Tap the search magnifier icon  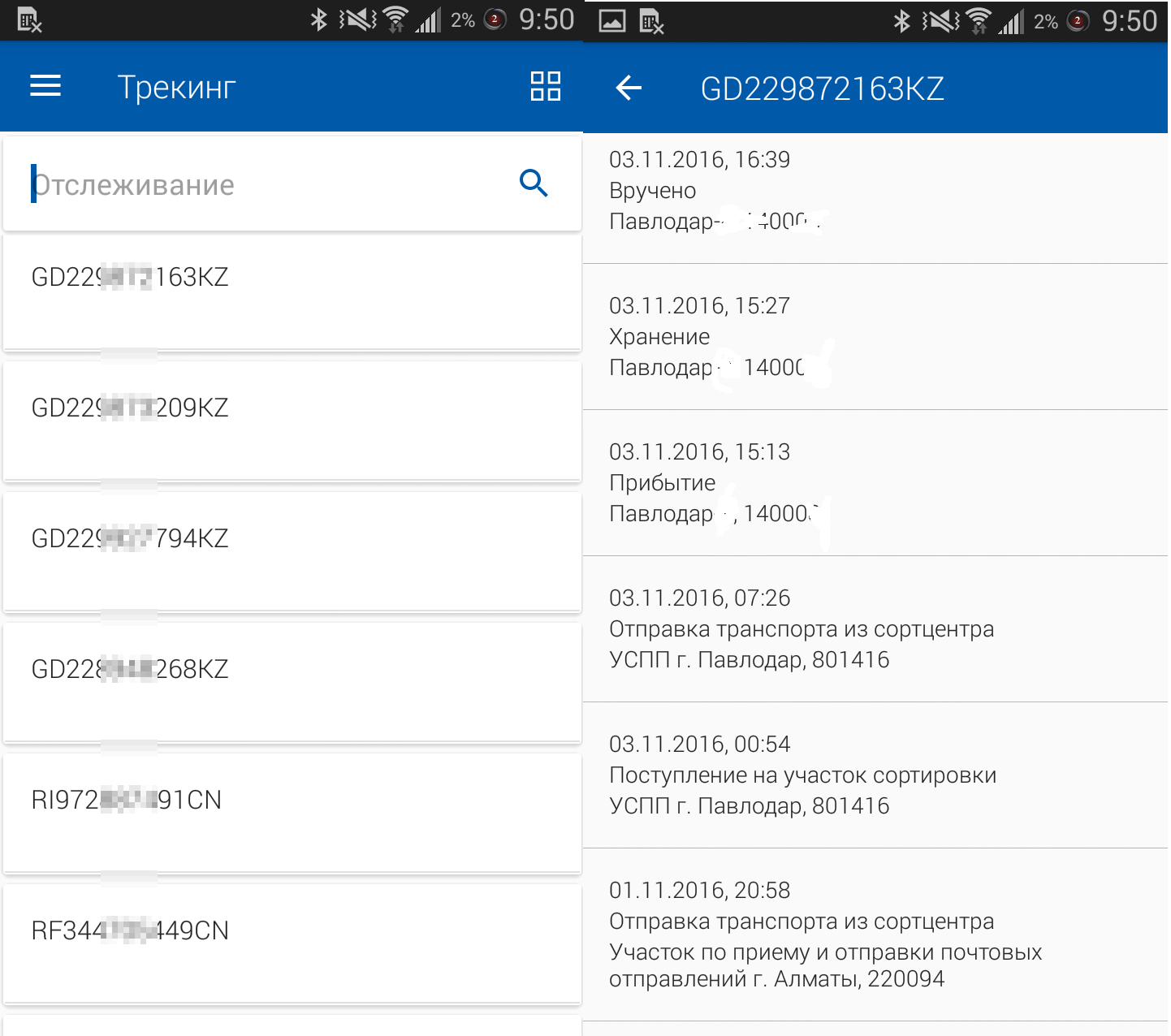534,183
